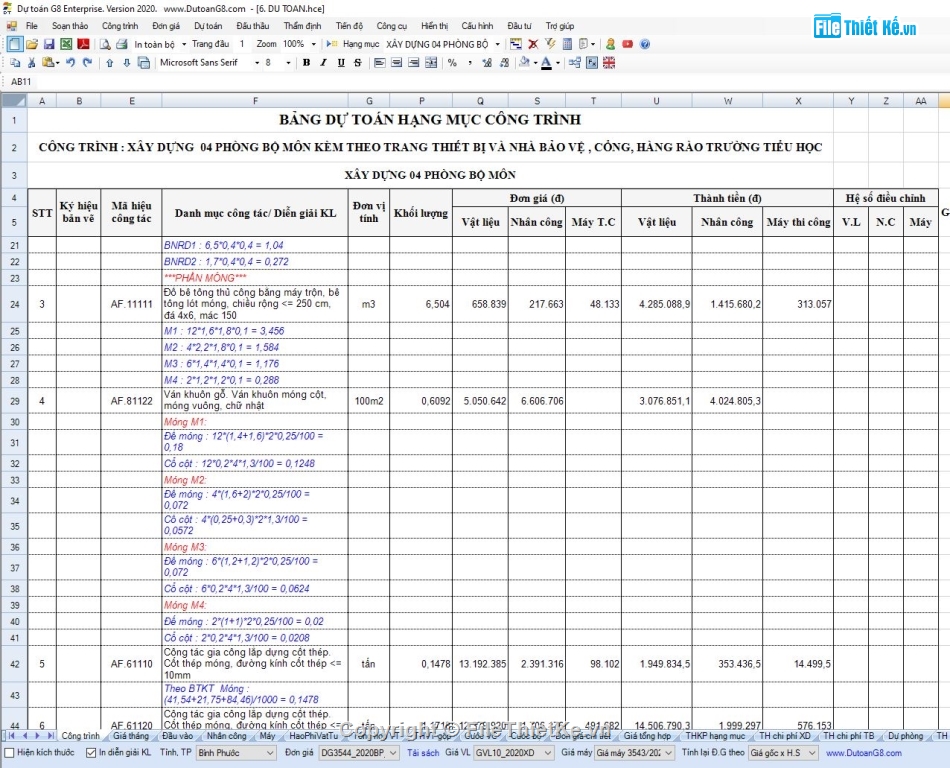
Task: Open the Soạn thảo menu
Action: [x=70, y=26]
